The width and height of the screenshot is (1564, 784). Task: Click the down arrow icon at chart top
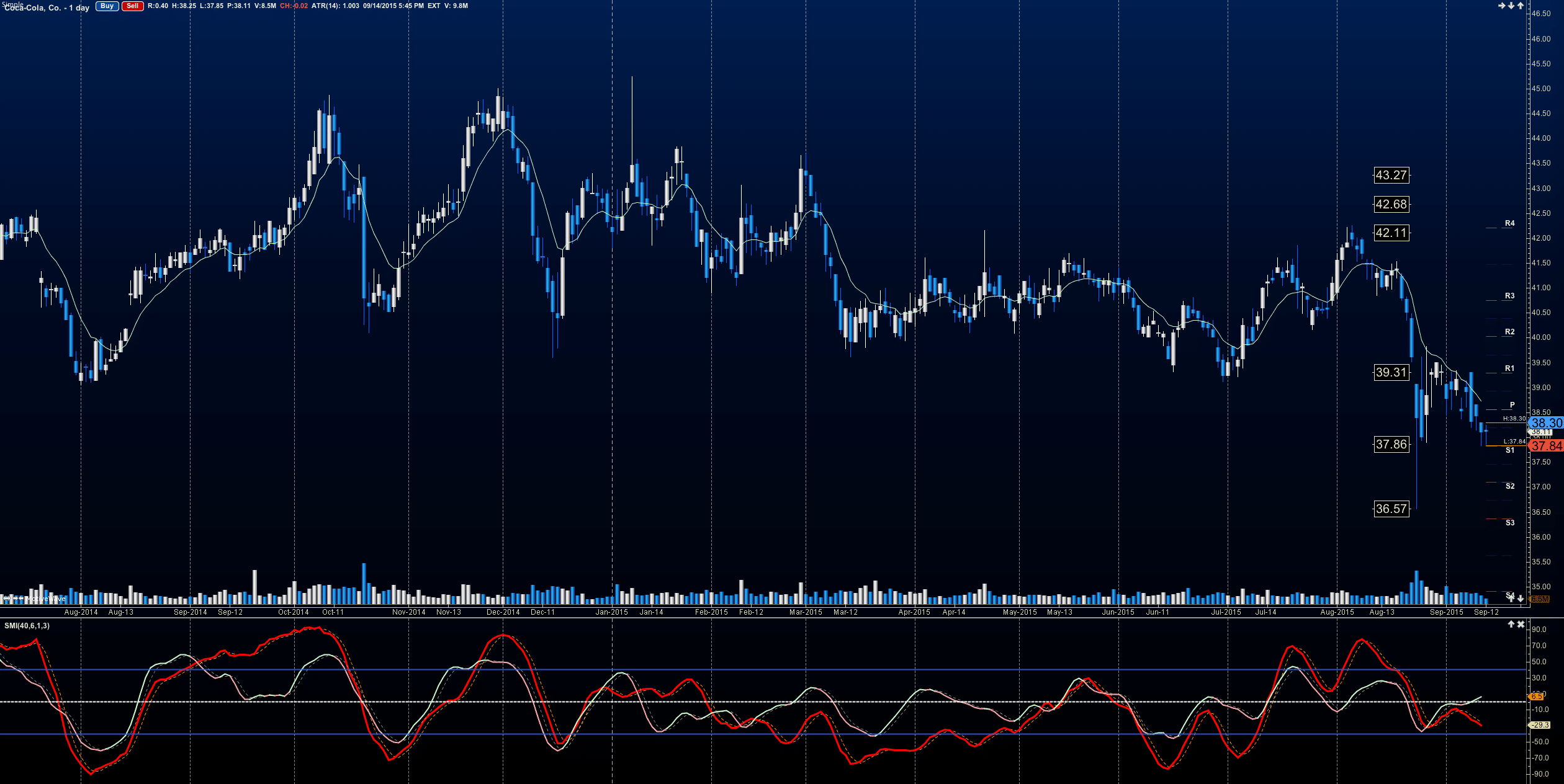click(x=1511, y=6)
